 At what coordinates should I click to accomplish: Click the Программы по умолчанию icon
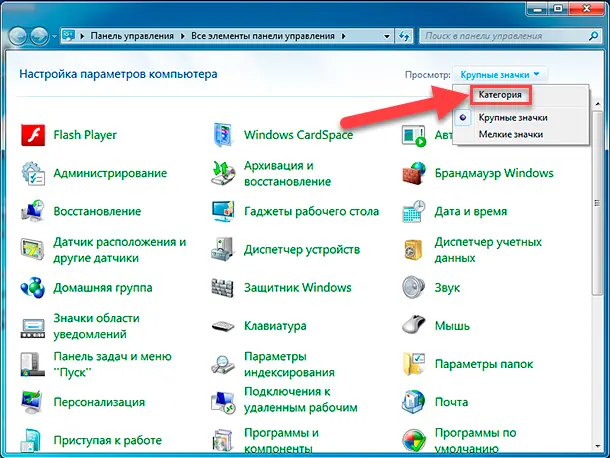coord(414,440)
